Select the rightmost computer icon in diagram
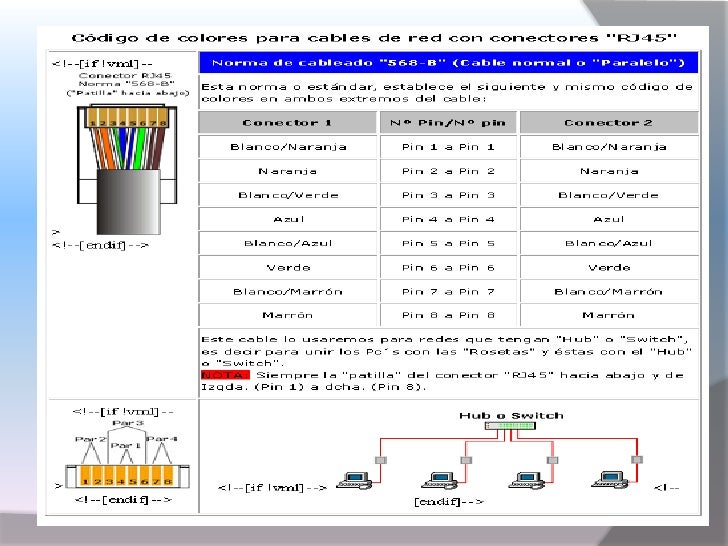The width and height of the screenshot is (728, 546). click(610, 480)
